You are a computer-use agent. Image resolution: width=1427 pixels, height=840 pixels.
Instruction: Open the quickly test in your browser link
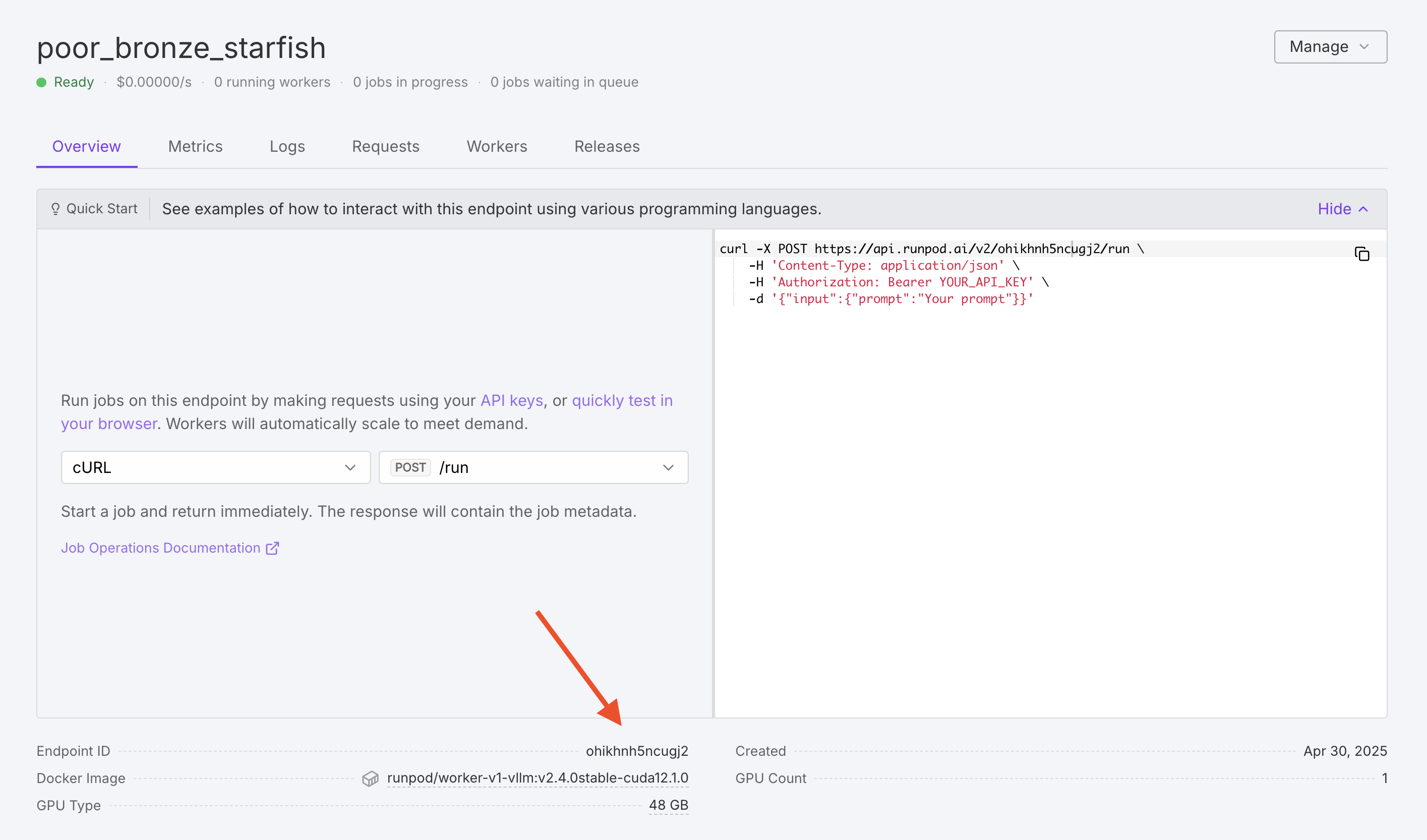coord(622,401)
